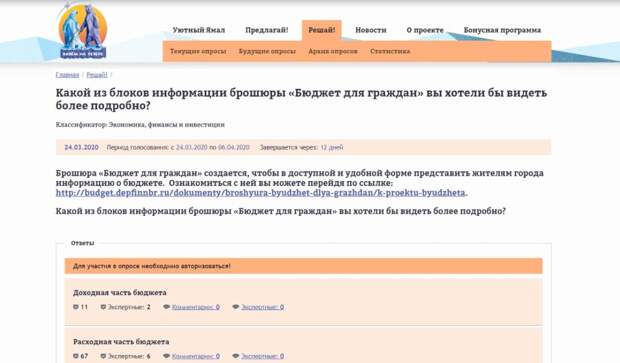
Task: Open Комментариев link under Доходная часть бюджета
Action: click(x=195, y=307)
